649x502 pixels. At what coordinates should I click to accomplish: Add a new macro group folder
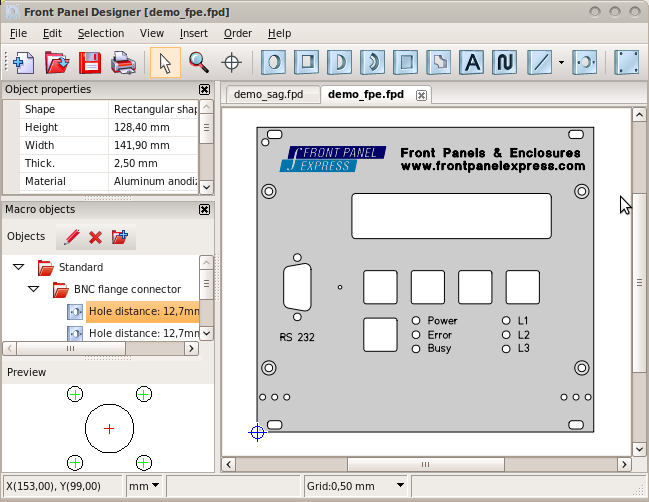point(120,237)
